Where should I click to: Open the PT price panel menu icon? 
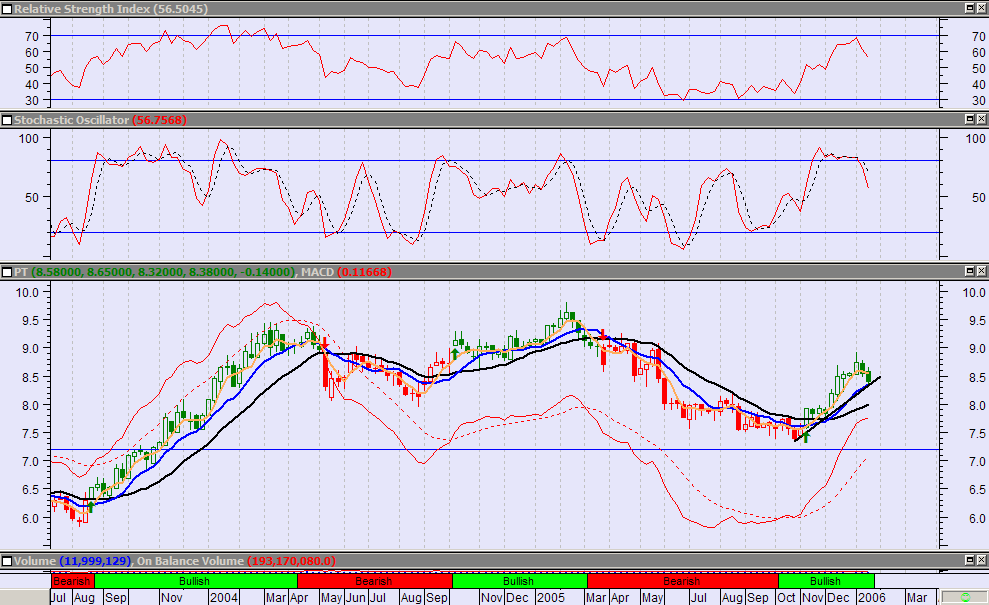click(x=7, y=272)
